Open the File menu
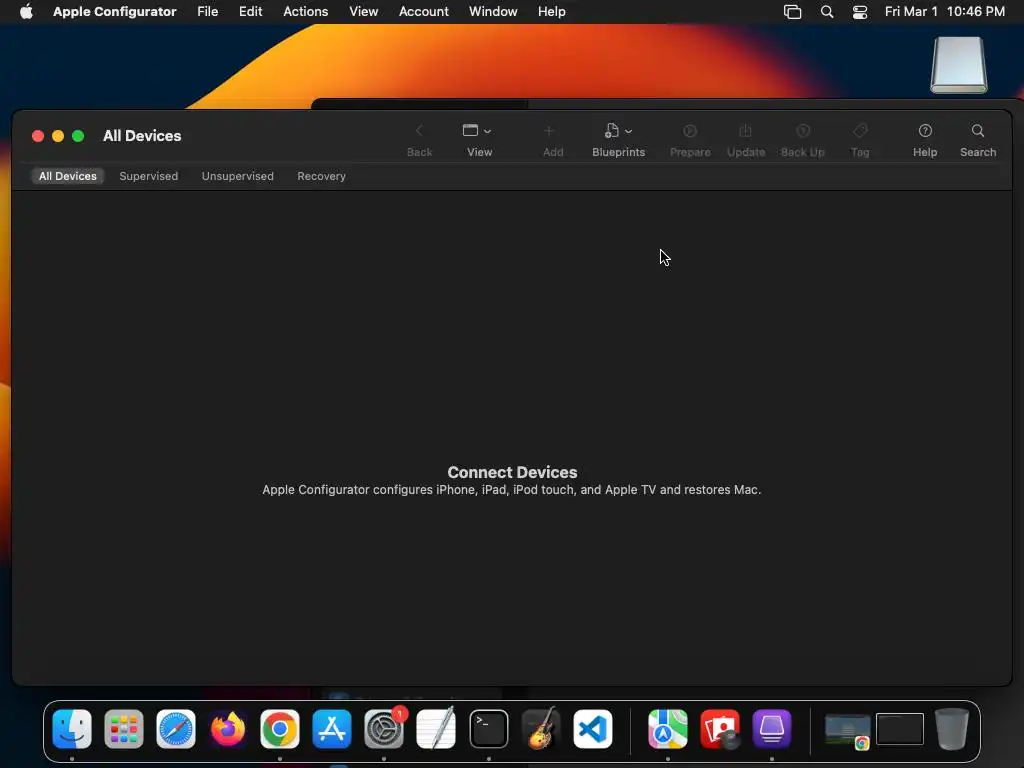 coord(208,12)
